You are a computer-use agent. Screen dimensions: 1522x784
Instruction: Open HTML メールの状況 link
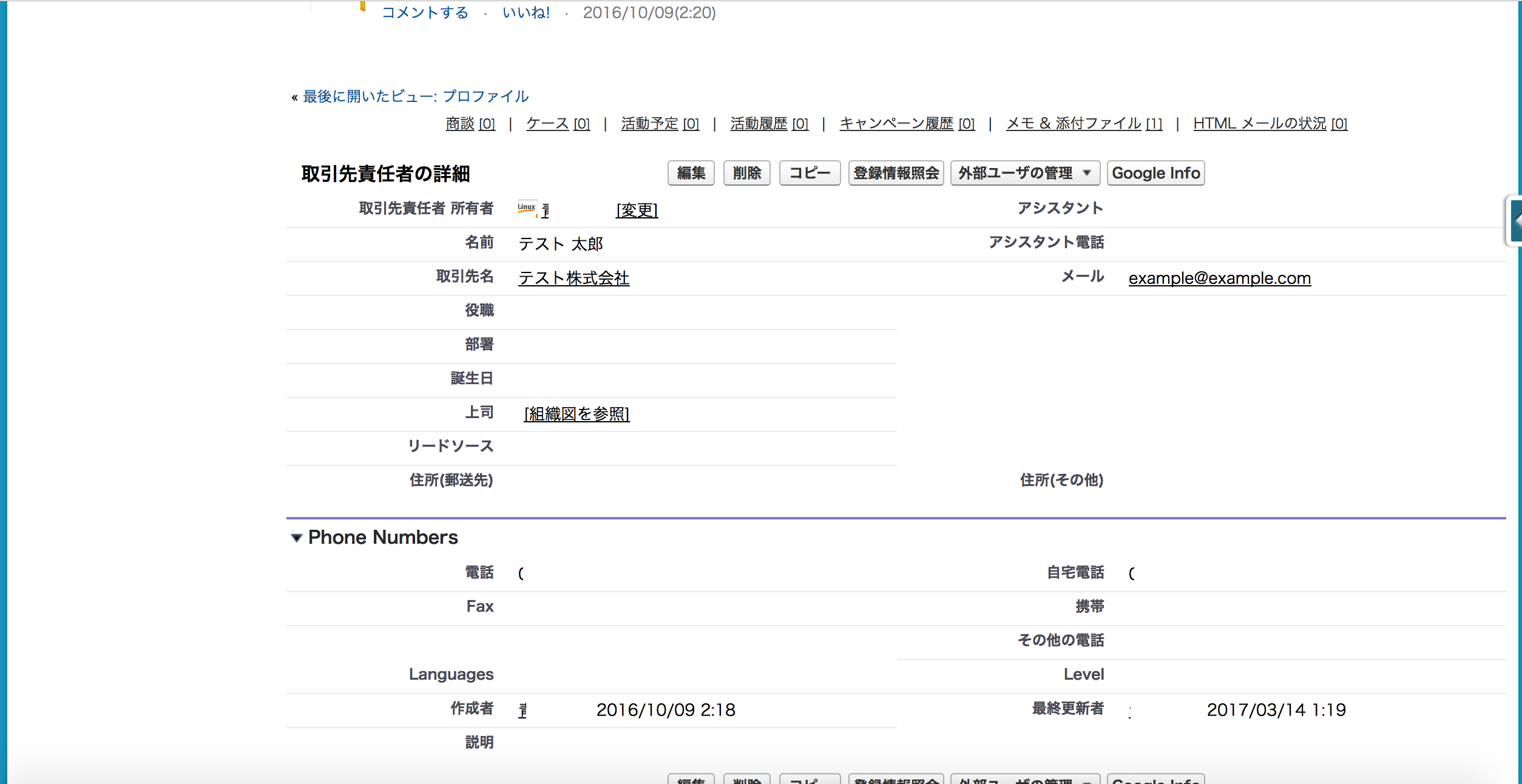pyautogui.click(x=1259, y=123)
